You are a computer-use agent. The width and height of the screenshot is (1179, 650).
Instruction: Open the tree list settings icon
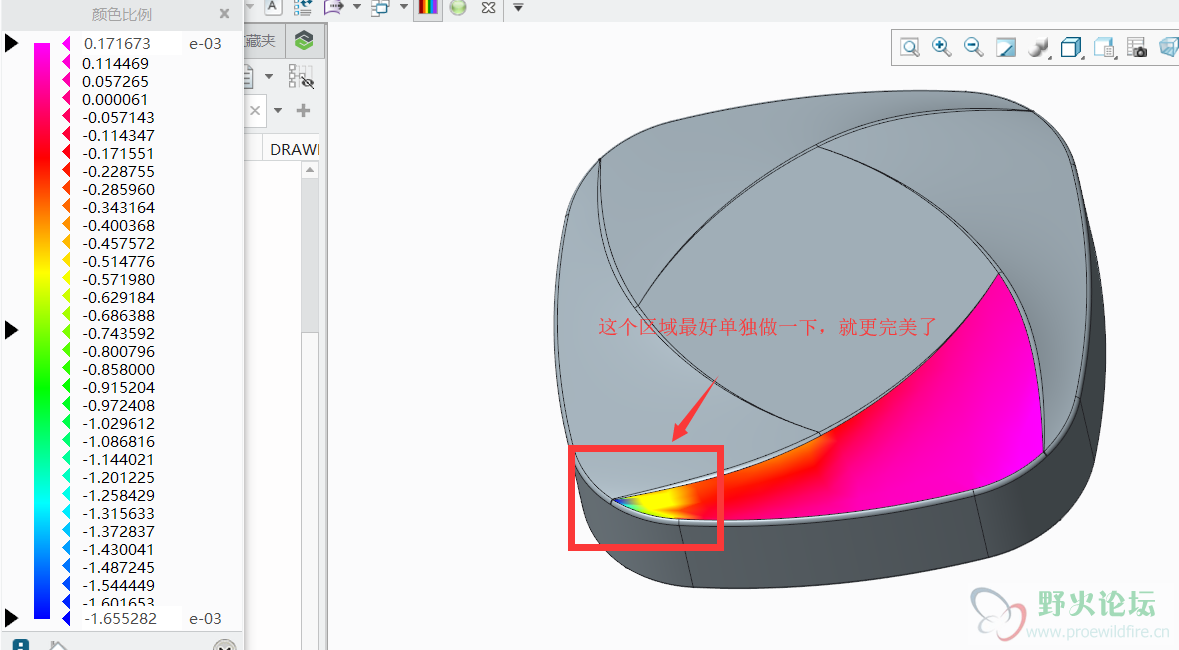pos(302,8)
